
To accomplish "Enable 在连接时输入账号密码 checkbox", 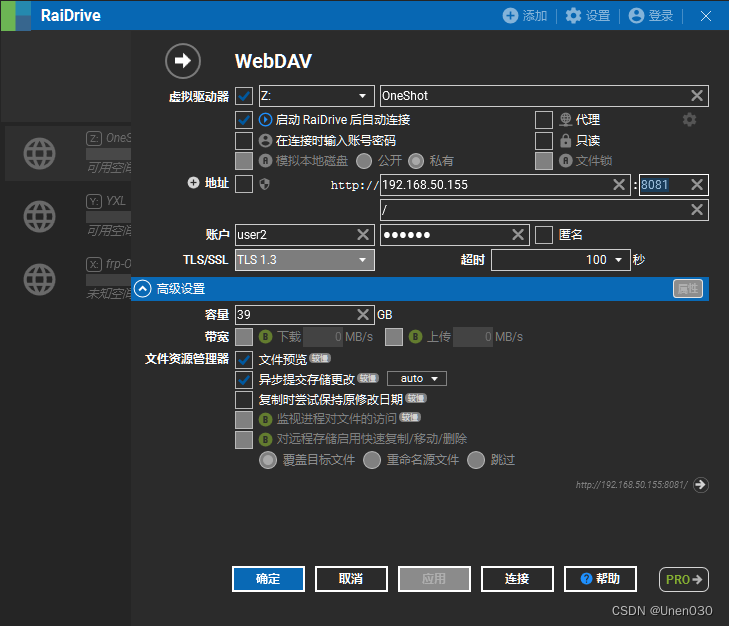I will 244,140.
